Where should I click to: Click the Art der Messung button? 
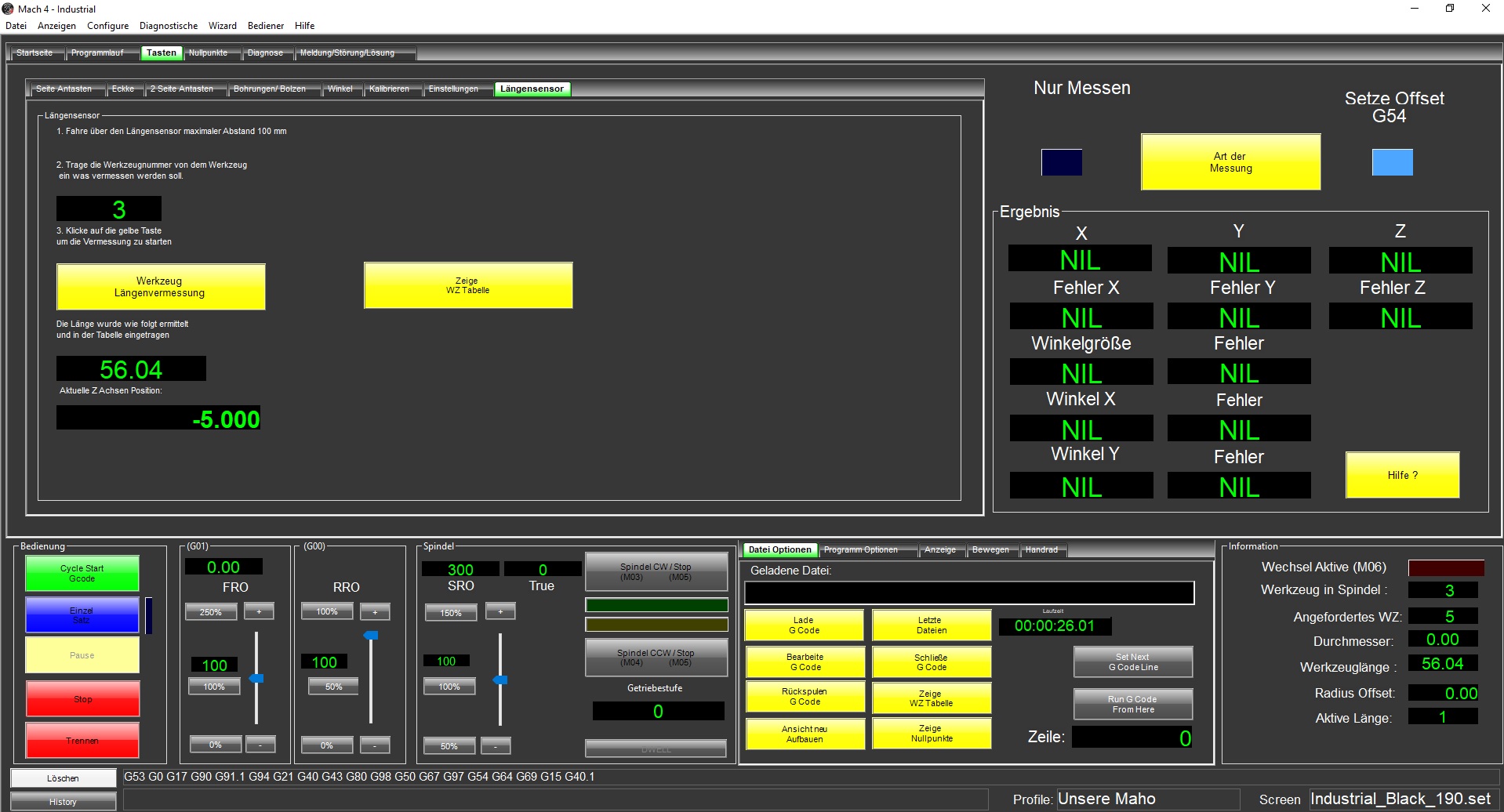[x=1230, y=162]
